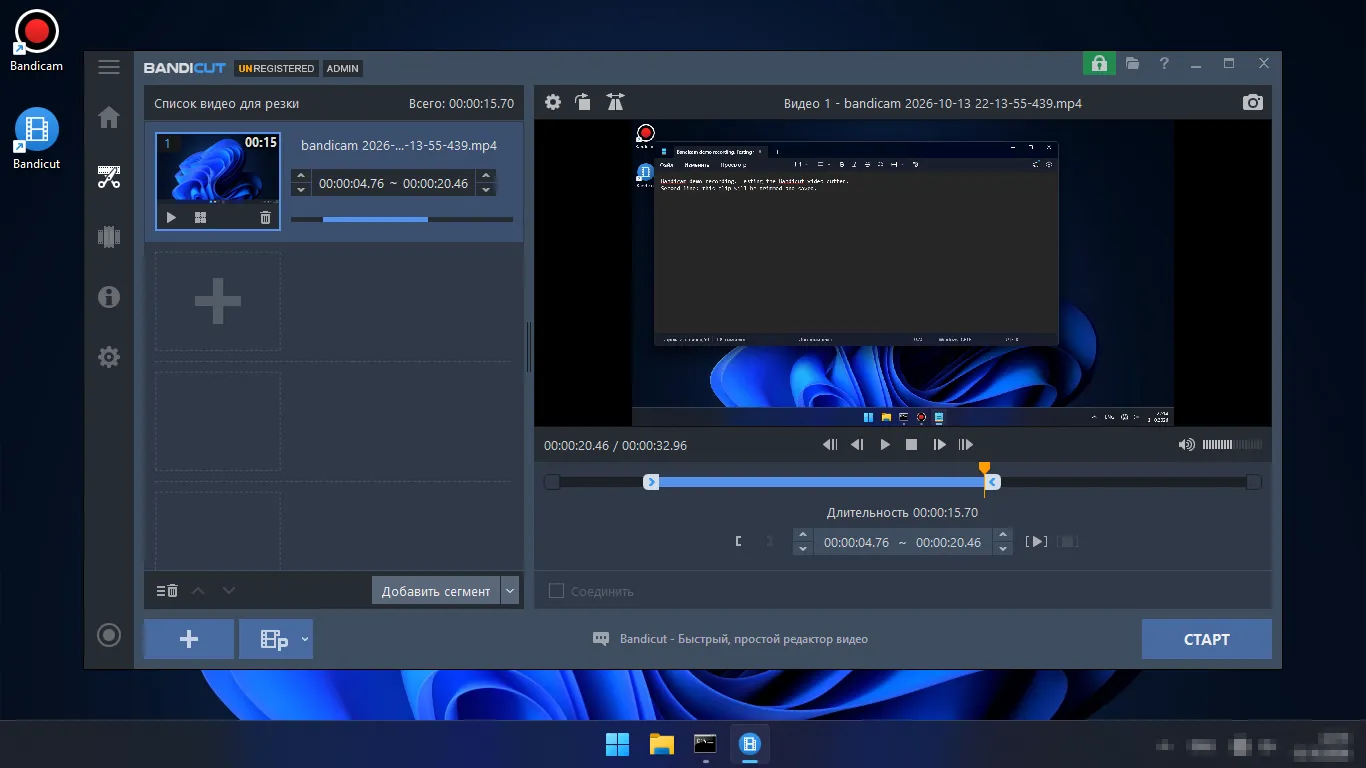Viewport: 1366px width, 768px height.
Task: Rotate the video using the rotate icon
Action: (583, 102)
